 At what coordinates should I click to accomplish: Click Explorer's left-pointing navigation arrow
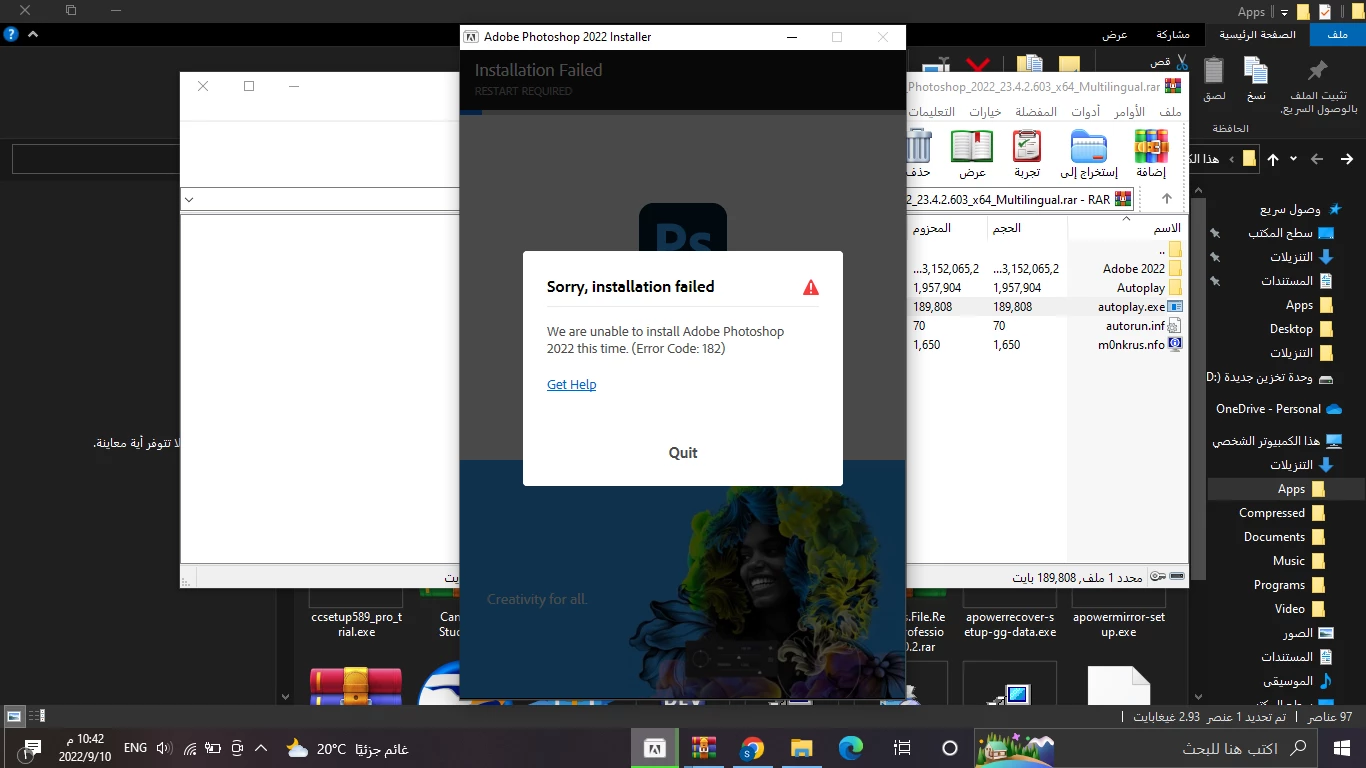tap(1318, 159)
